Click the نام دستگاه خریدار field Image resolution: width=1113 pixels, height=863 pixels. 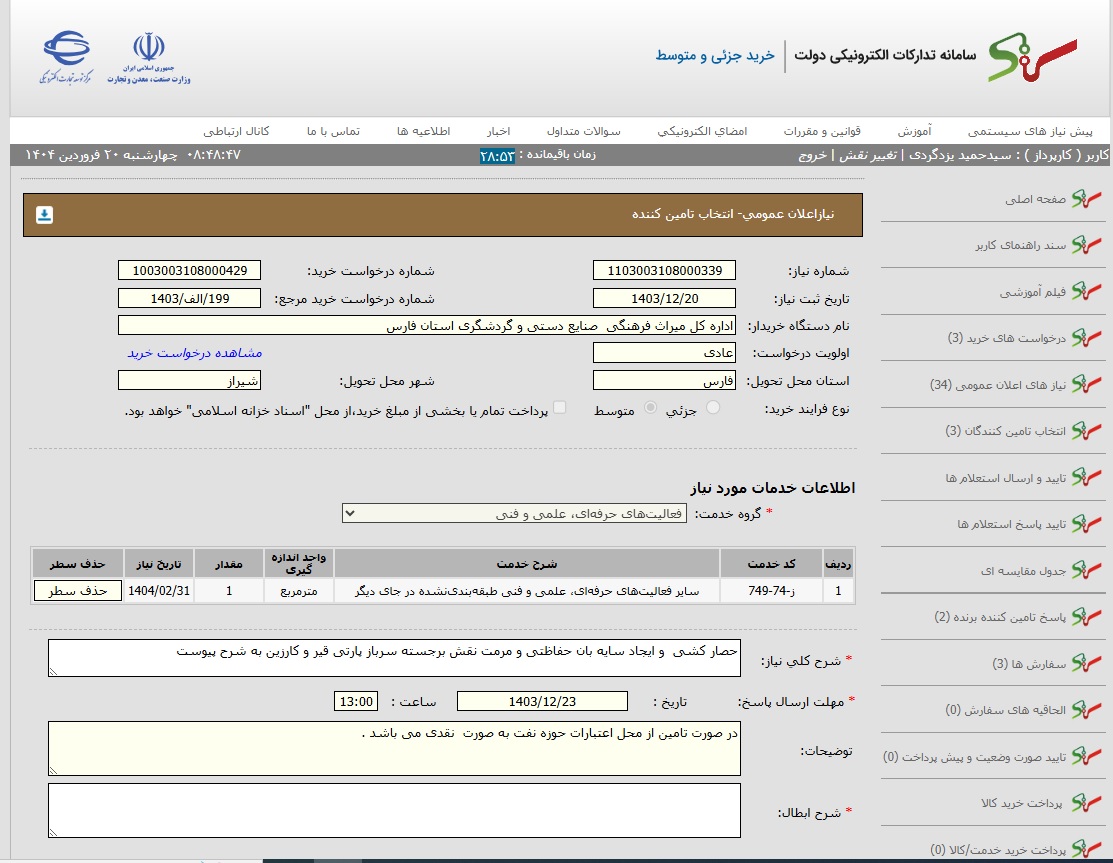point(427,326)
